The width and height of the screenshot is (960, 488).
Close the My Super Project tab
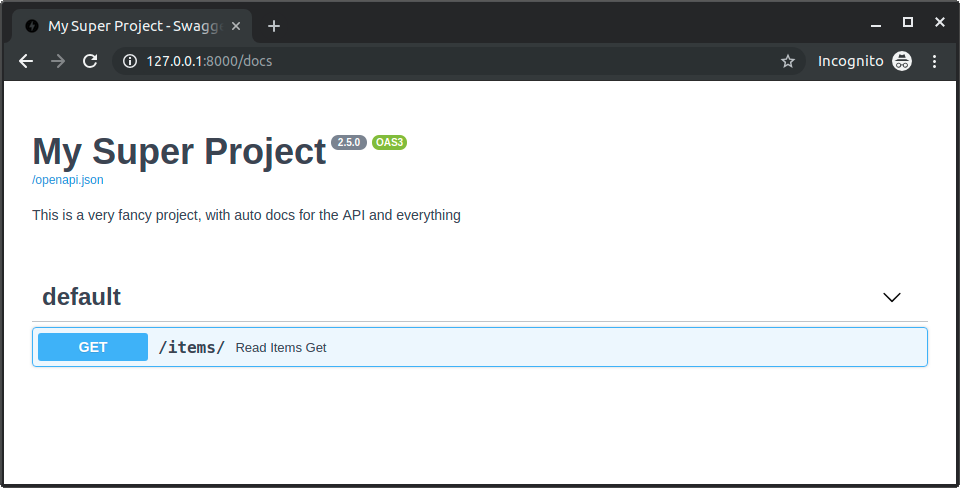237,26
